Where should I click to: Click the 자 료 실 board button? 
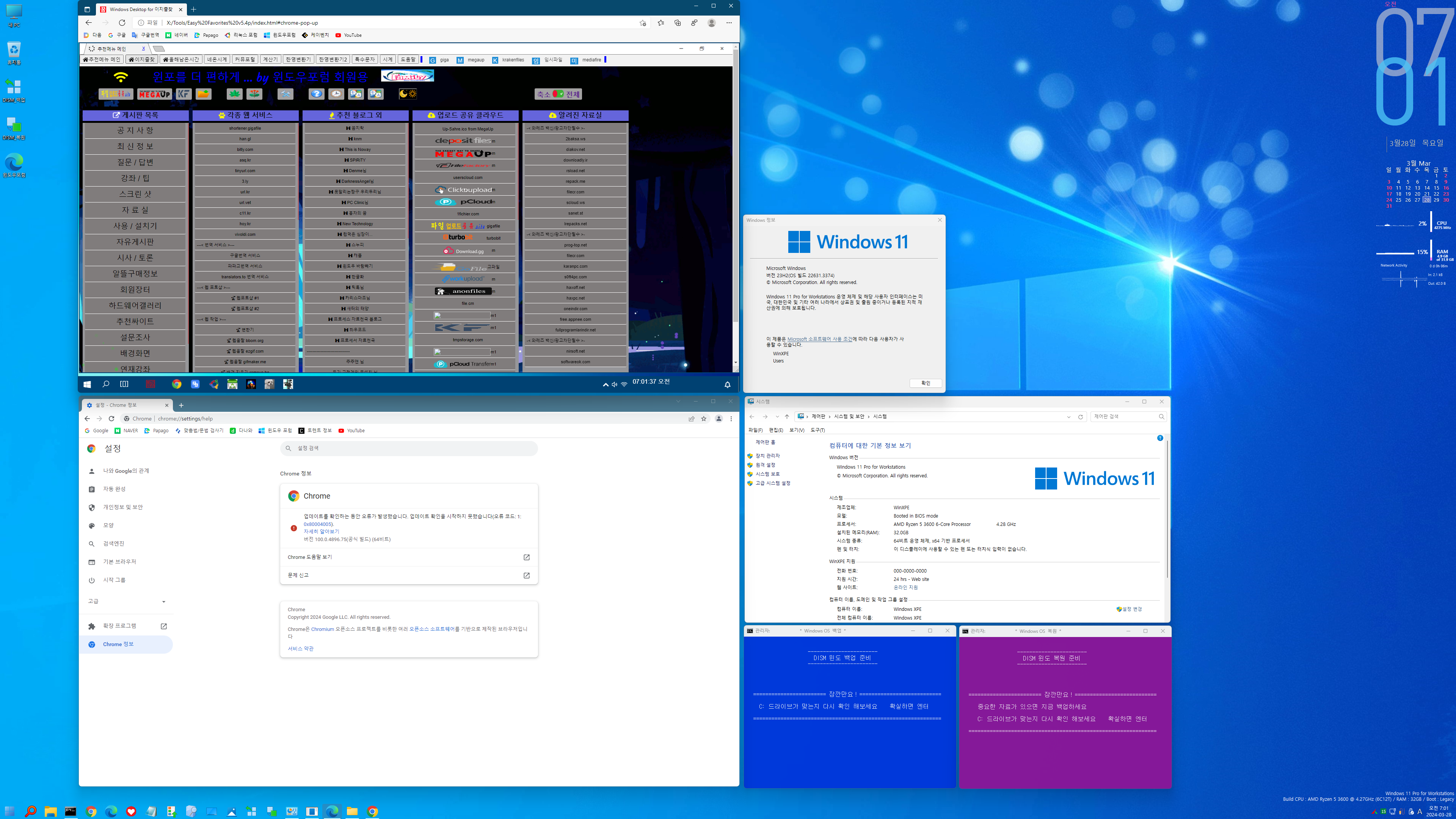[135, 210]
